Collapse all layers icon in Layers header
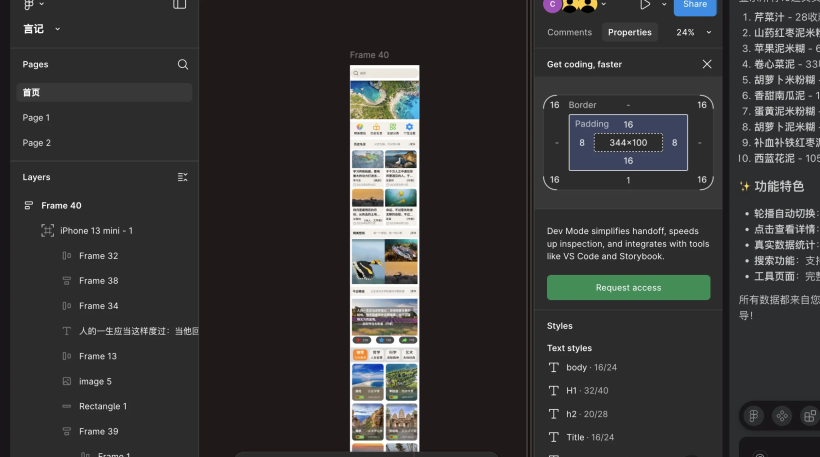The image size is (820, 457). point(183,177)
